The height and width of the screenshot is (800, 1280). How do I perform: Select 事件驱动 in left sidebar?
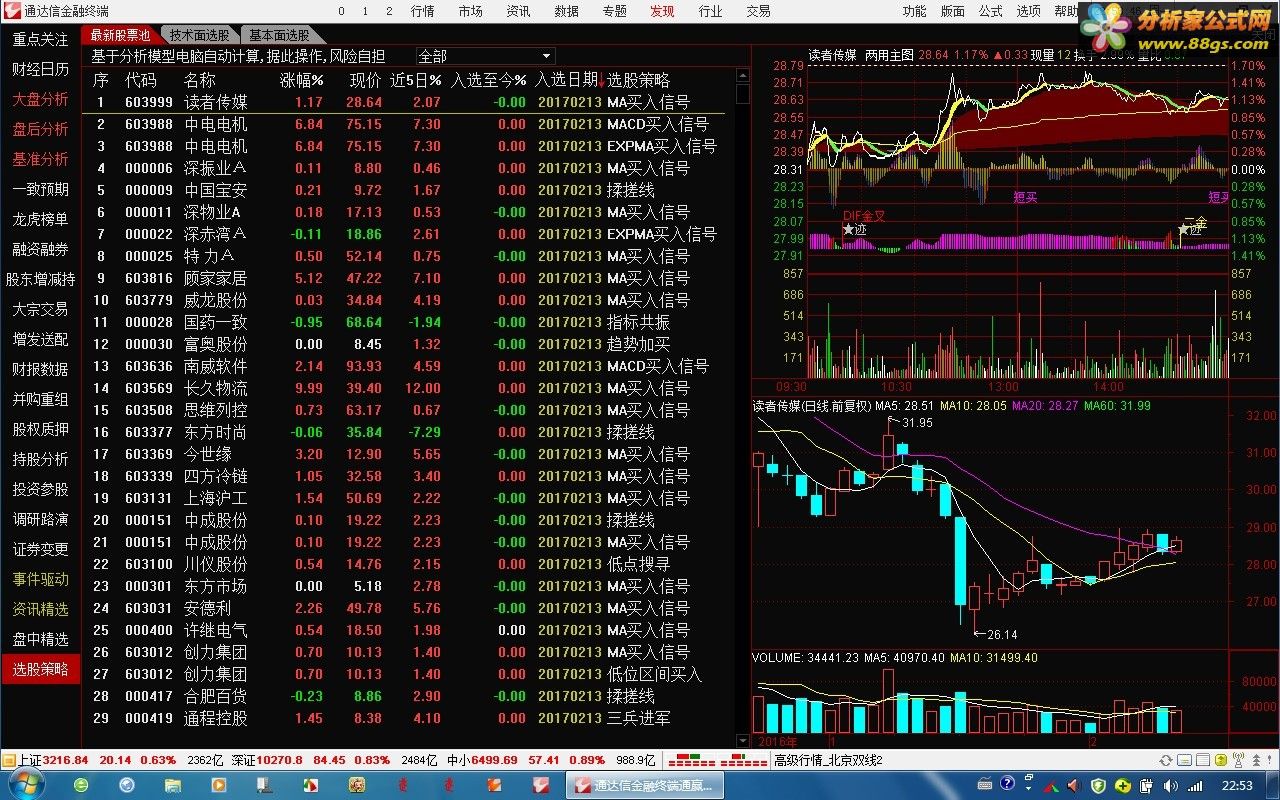[40, 579]
